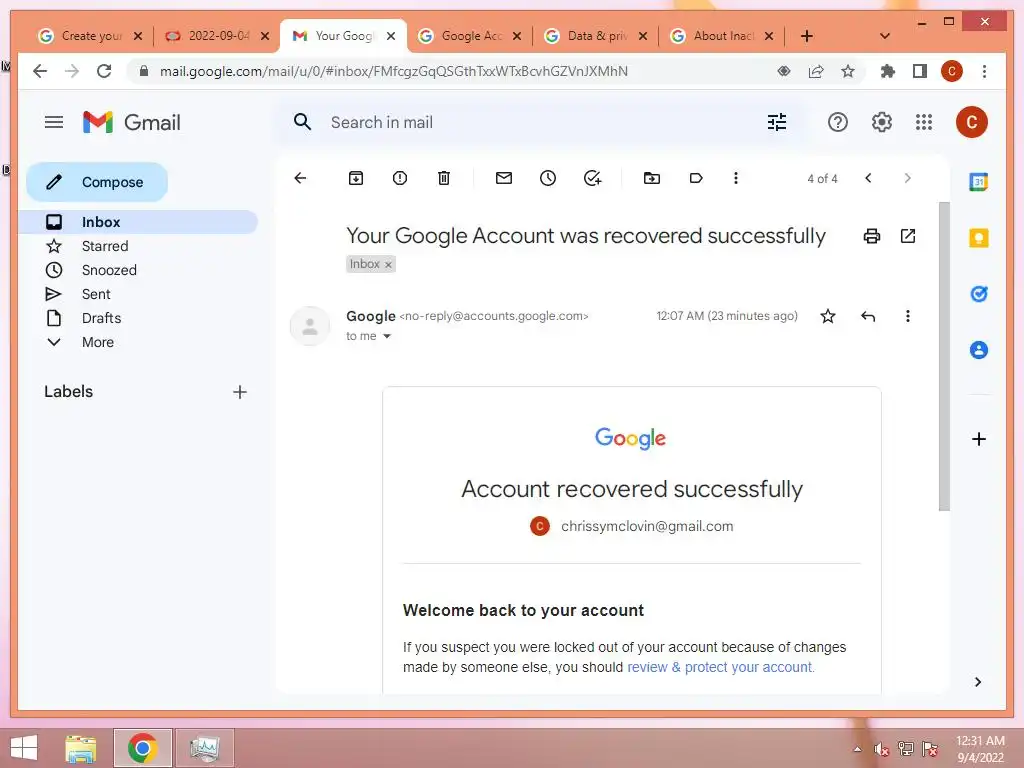Open the tab search dropdown
The height and width of the screenshot is (768, 1024).
coord(884,36)
